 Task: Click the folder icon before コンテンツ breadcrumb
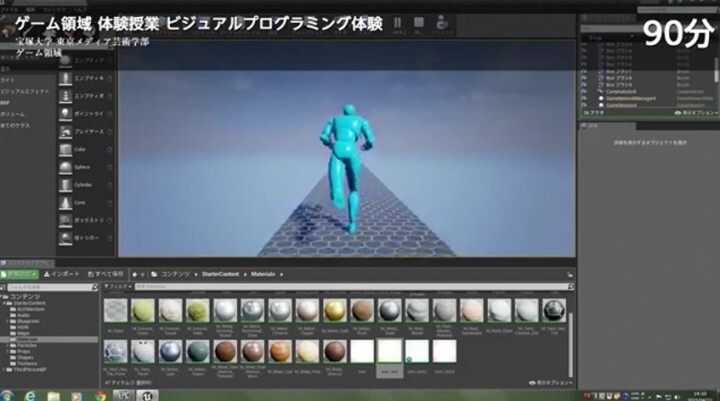pos(154,274)
